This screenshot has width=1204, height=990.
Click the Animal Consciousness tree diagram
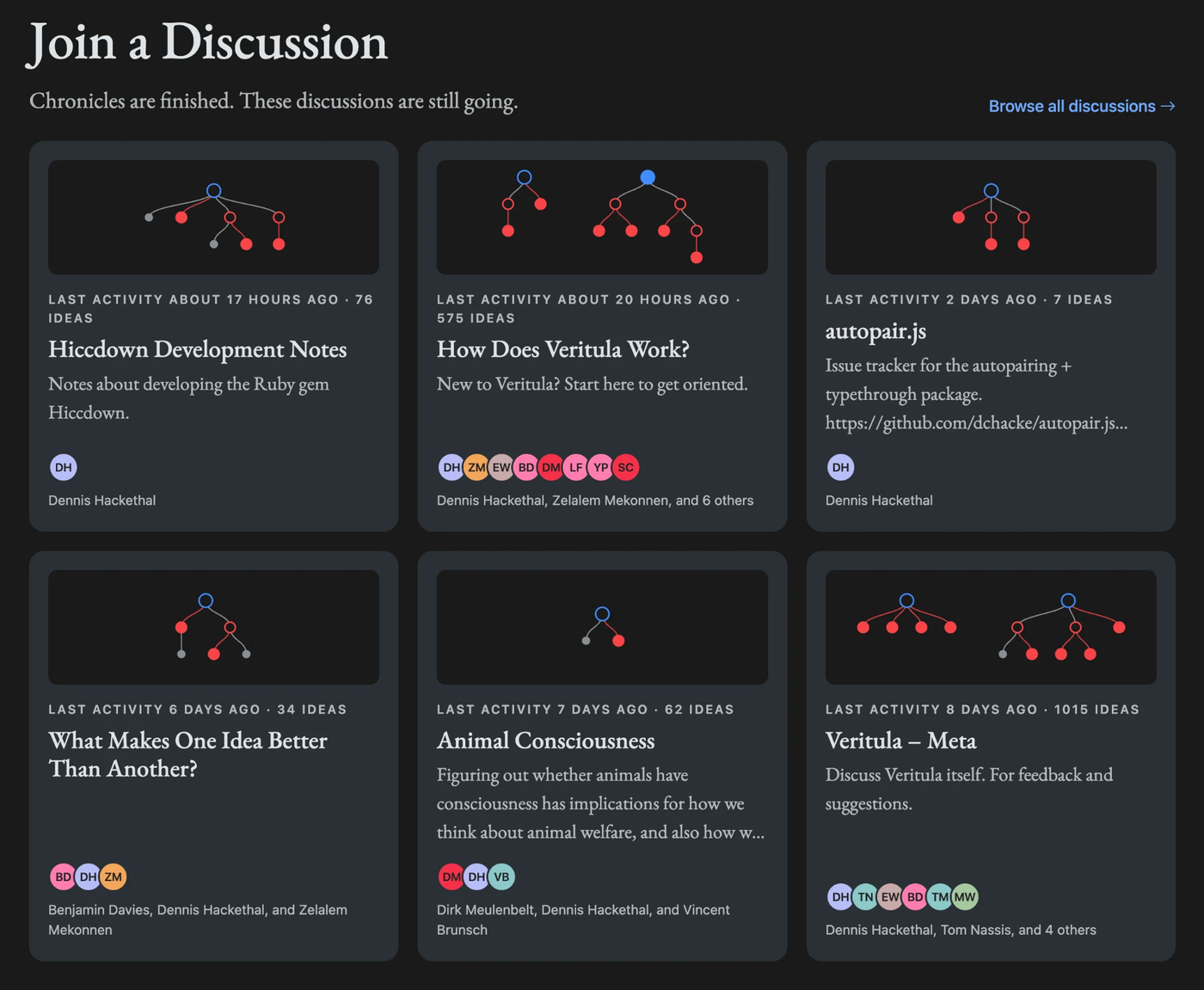602,627
